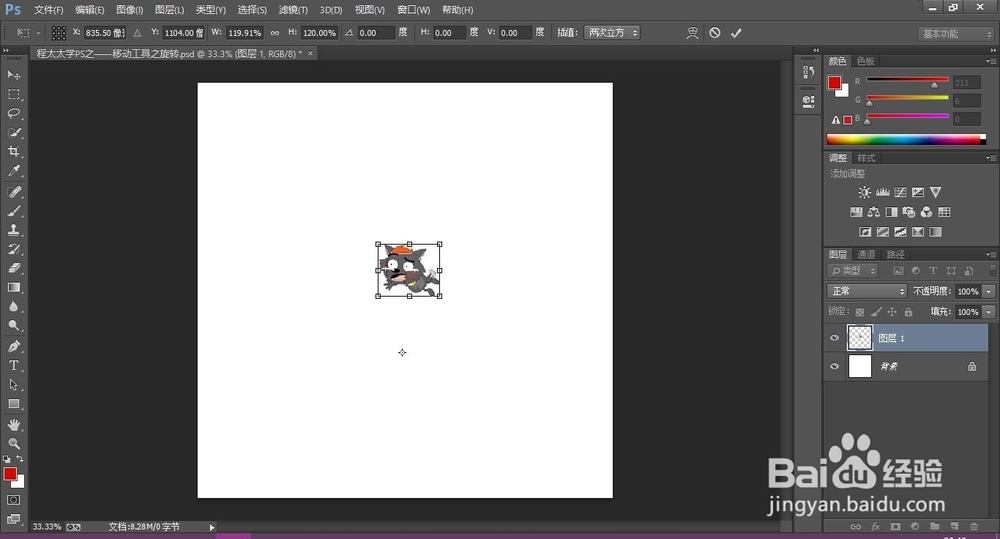The height and width of the screenshot is (539, 1000).
Task: Select the Path Selection tool
Action: (x=13, y=385)
